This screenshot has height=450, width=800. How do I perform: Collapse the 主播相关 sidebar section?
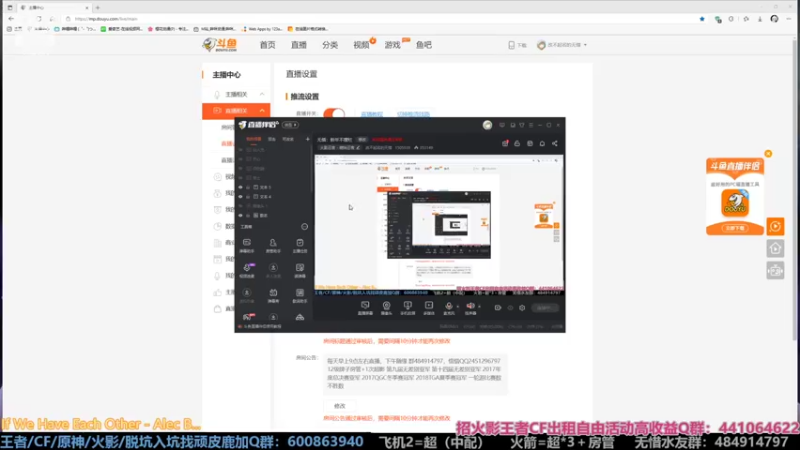[262, 94]
